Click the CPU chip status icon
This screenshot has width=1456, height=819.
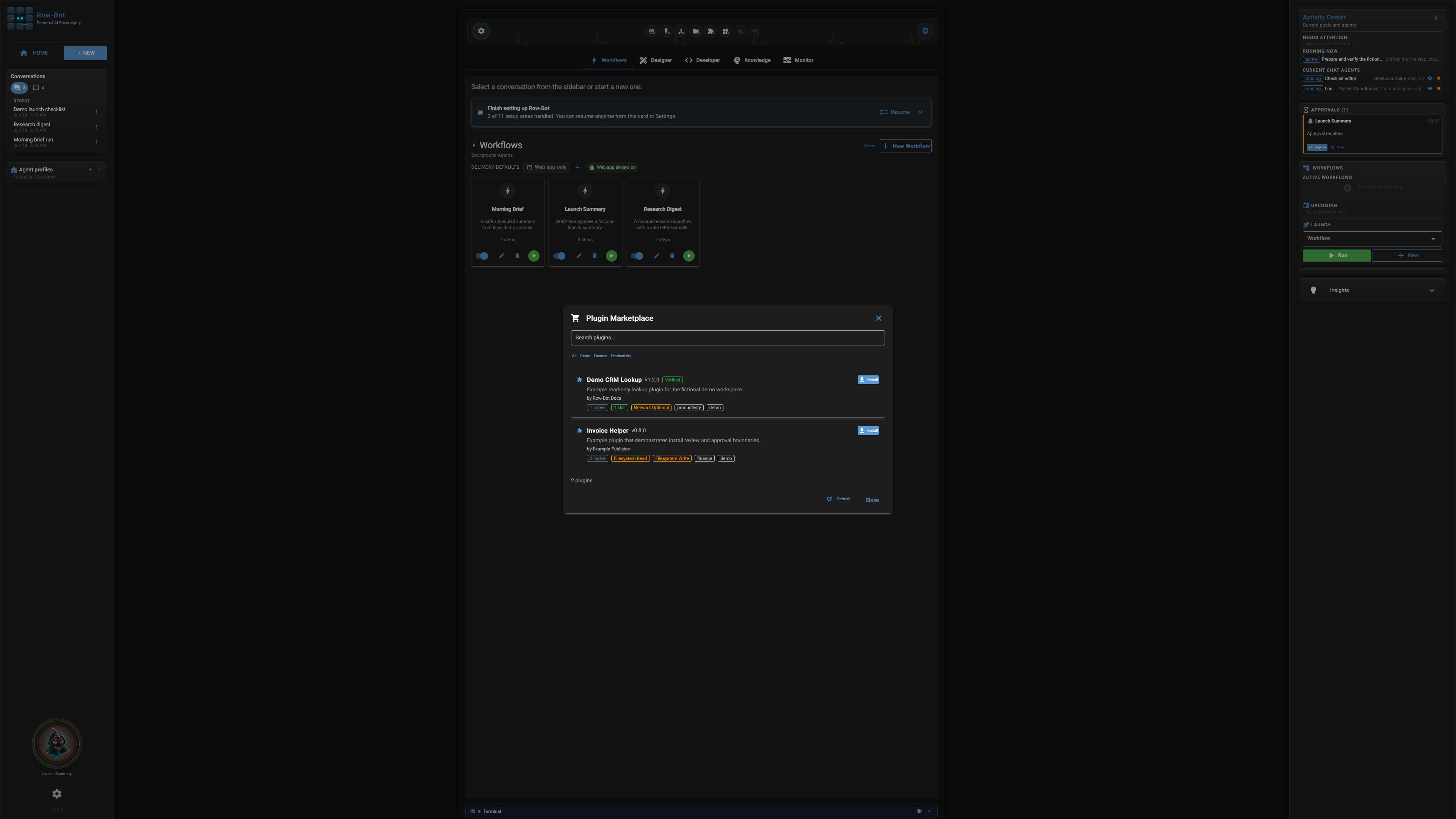pos(652,31)
